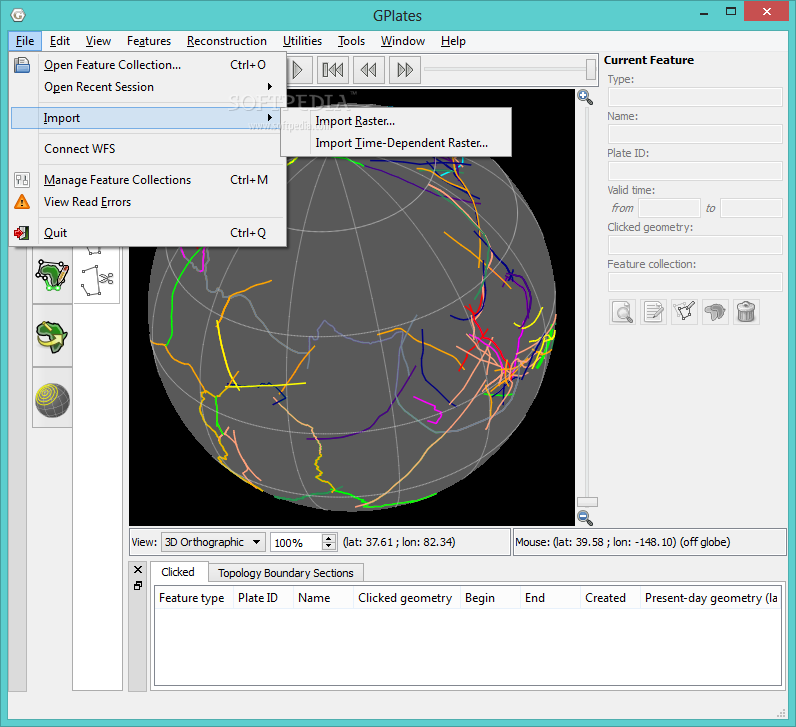Click the Open Feature Collection folder icon
This screenshot has width=796, height=727.
click(x=22, y=65)
